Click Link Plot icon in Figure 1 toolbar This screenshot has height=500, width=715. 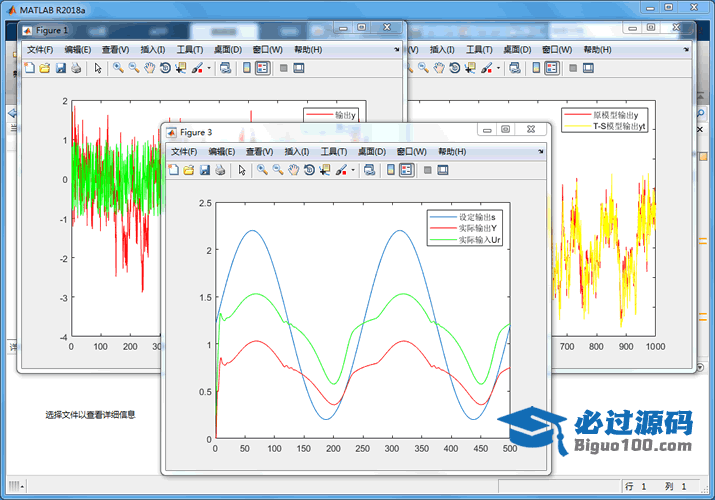point(225,68)
